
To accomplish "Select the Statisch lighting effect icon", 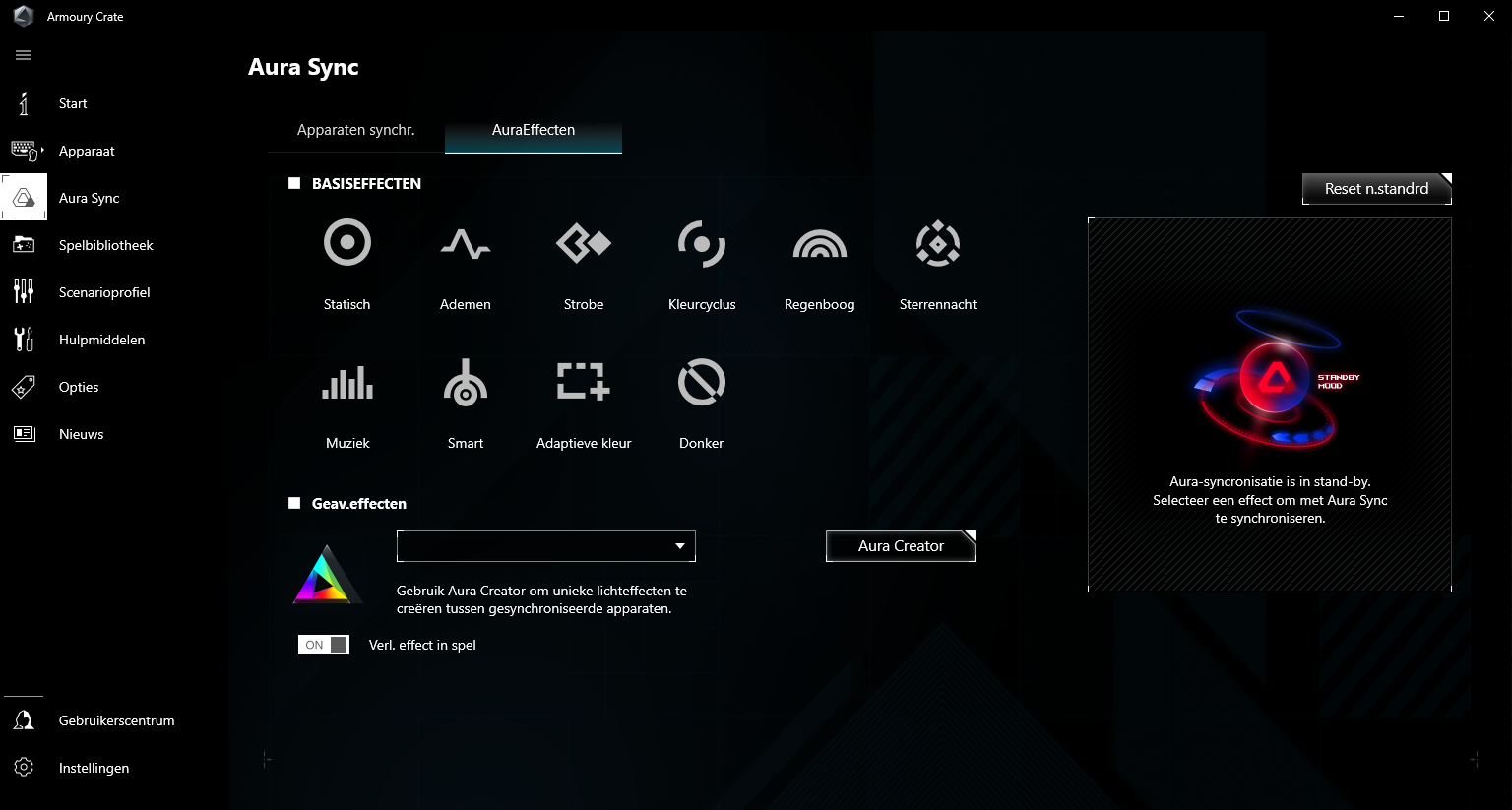I will point(347,242).
